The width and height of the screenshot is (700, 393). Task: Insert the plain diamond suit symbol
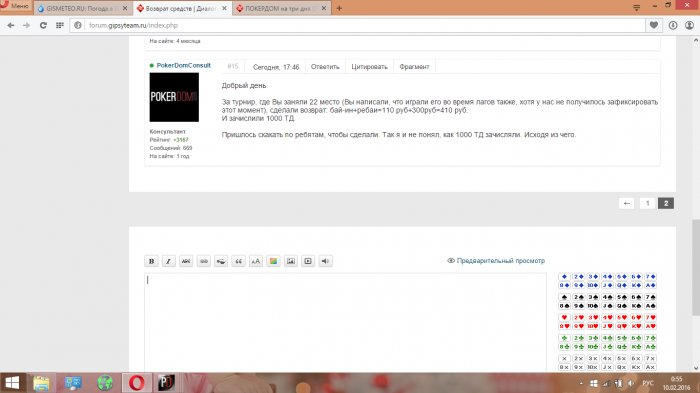564,276
